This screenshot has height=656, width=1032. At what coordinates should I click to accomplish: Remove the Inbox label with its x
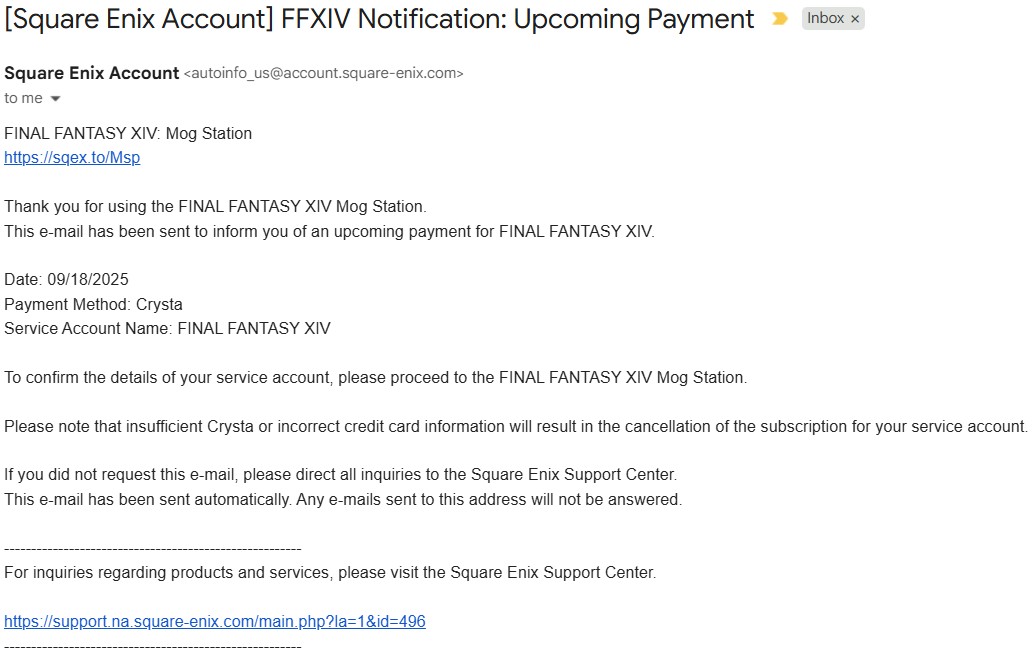[x=855, y=19]
